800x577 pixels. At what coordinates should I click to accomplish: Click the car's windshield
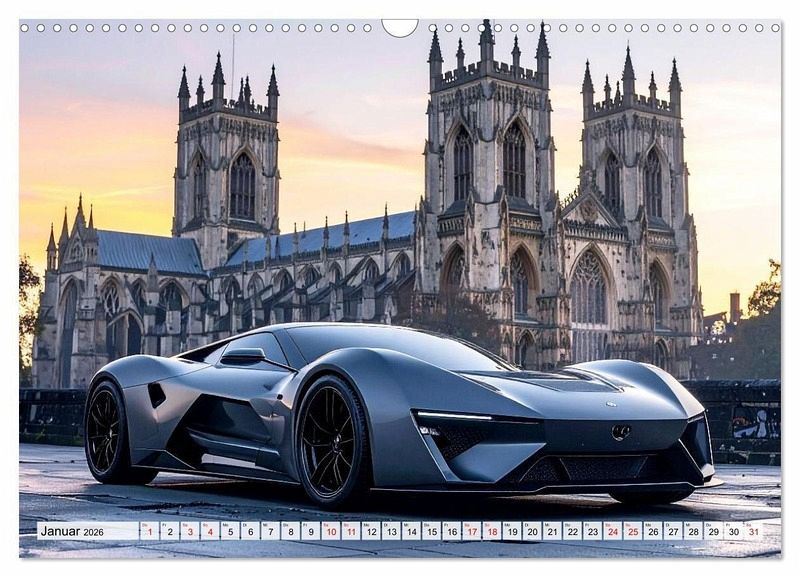point(380,347)
